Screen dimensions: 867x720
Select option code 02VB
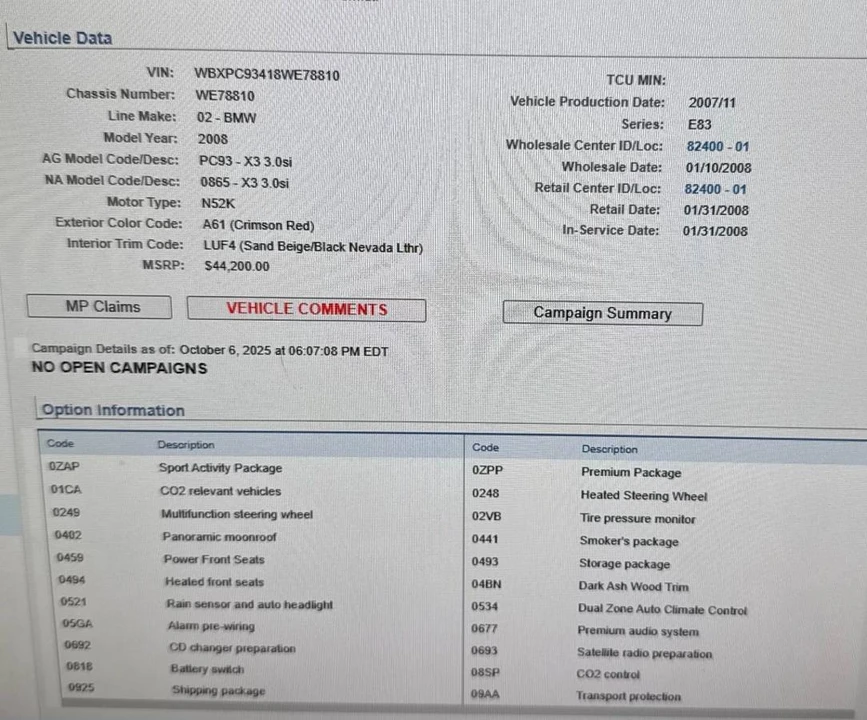487,516
